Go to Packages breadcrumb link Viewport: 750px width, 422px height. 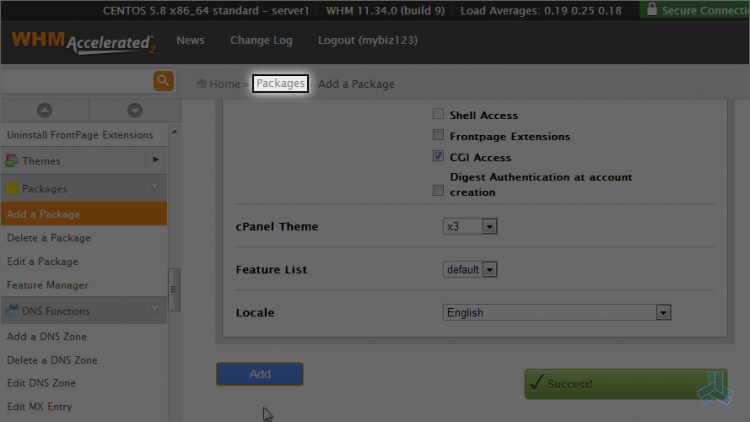[x=280, y=83]
